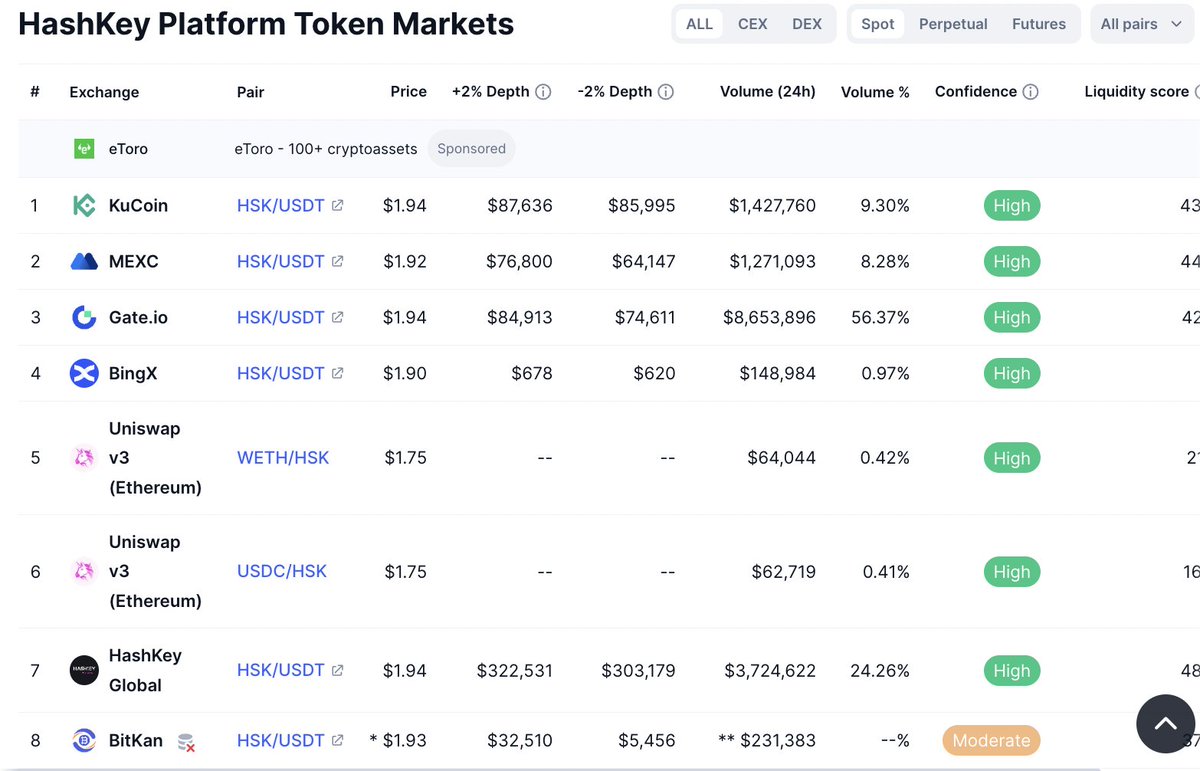Sort table by Exchange column header

pyautogui.click(x=104, y=92)
